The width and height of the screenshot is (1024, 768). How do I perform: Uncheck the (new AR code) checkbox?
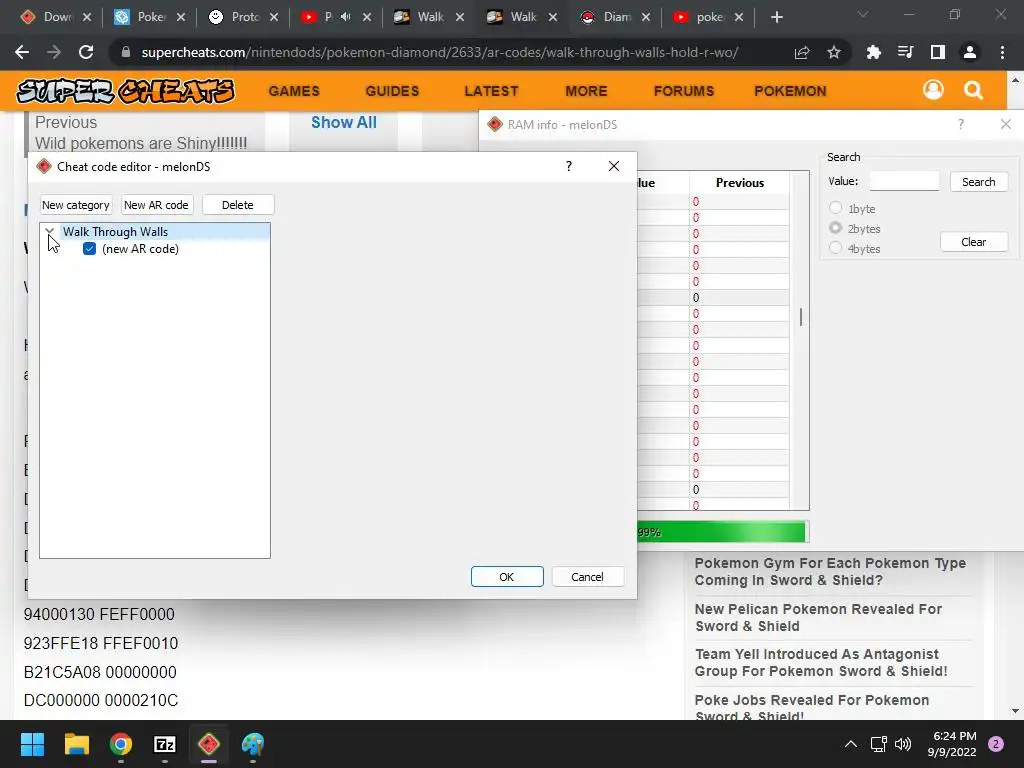point(89,249)
